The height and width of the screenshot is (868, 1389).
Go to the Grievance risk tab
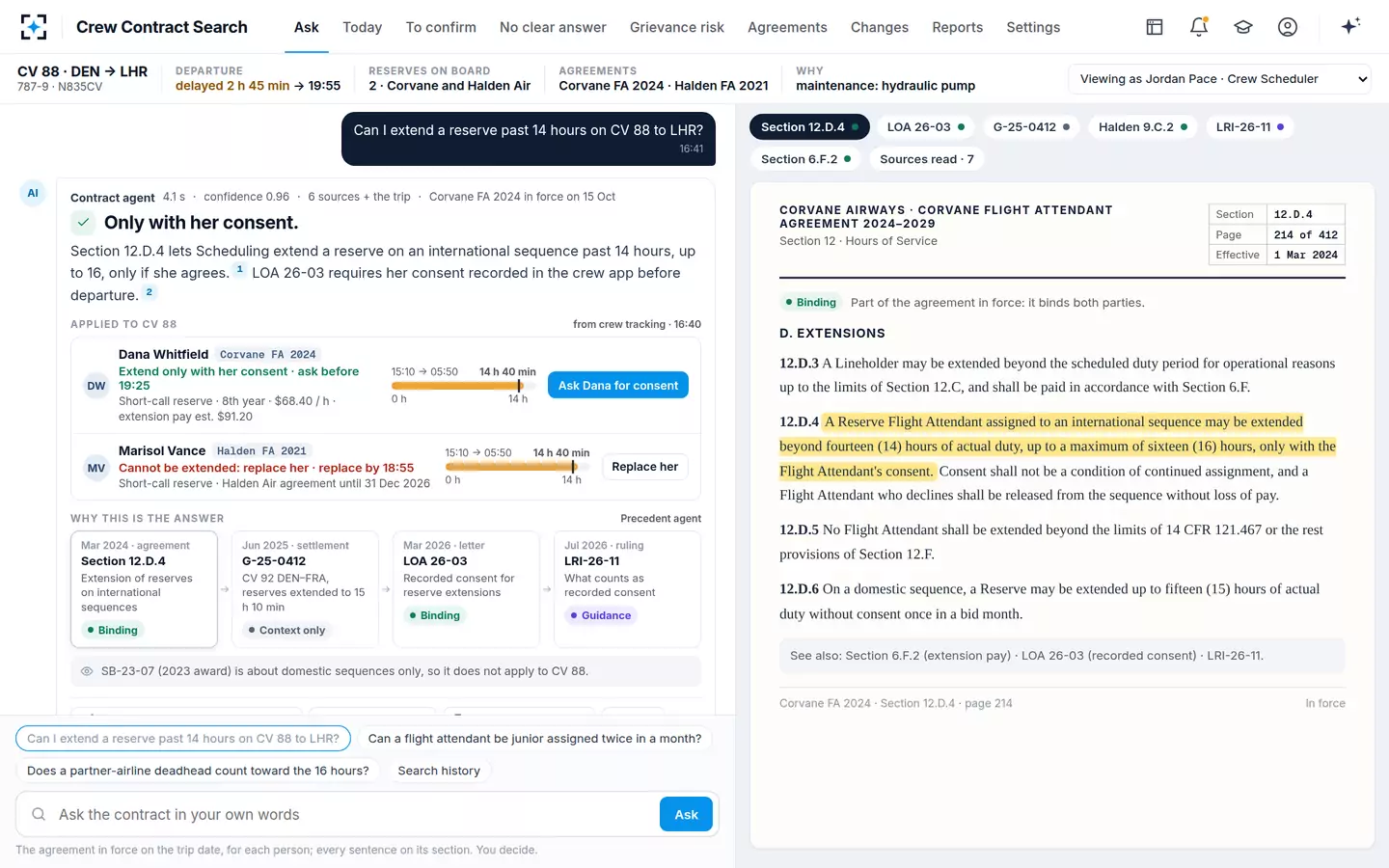[677, 27]
